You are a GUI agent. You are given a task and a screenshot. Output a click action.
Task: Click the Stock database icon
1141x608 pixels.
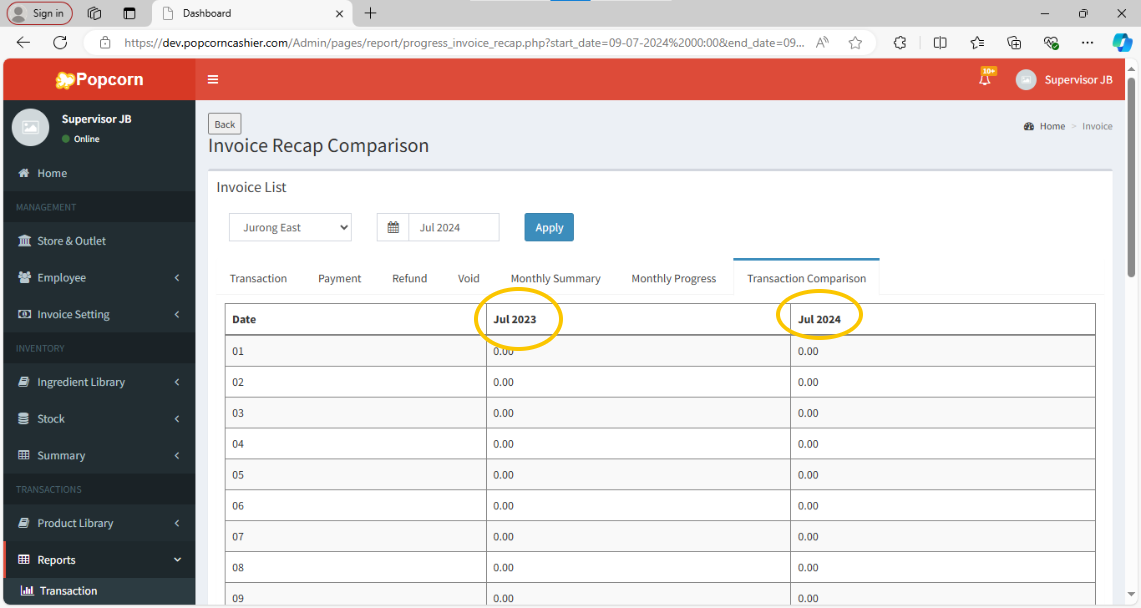[24, 419]
